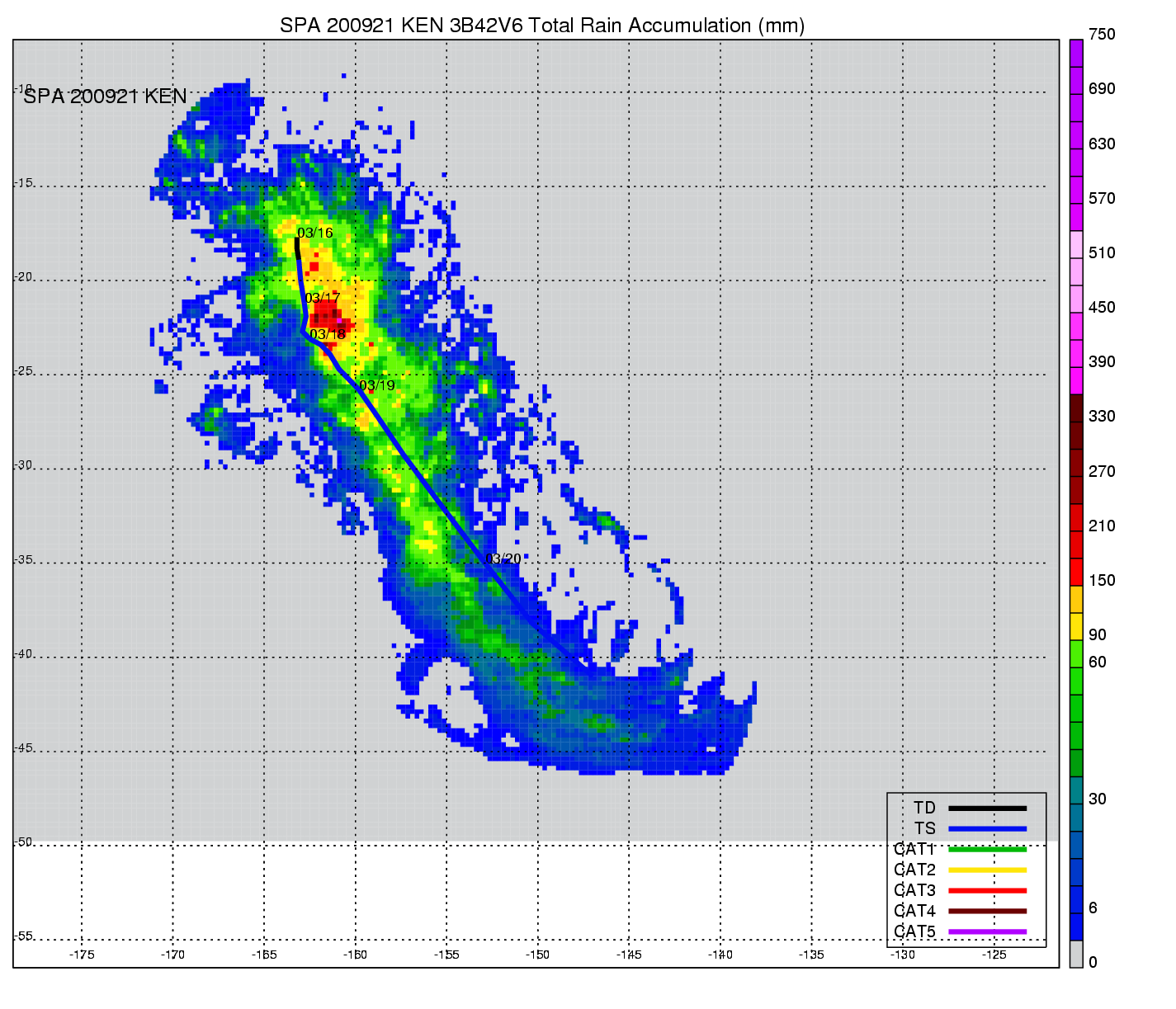Click the 330 label on the colorbar
This screenshot has height=1009, width=1176.
coord(1102,417)
